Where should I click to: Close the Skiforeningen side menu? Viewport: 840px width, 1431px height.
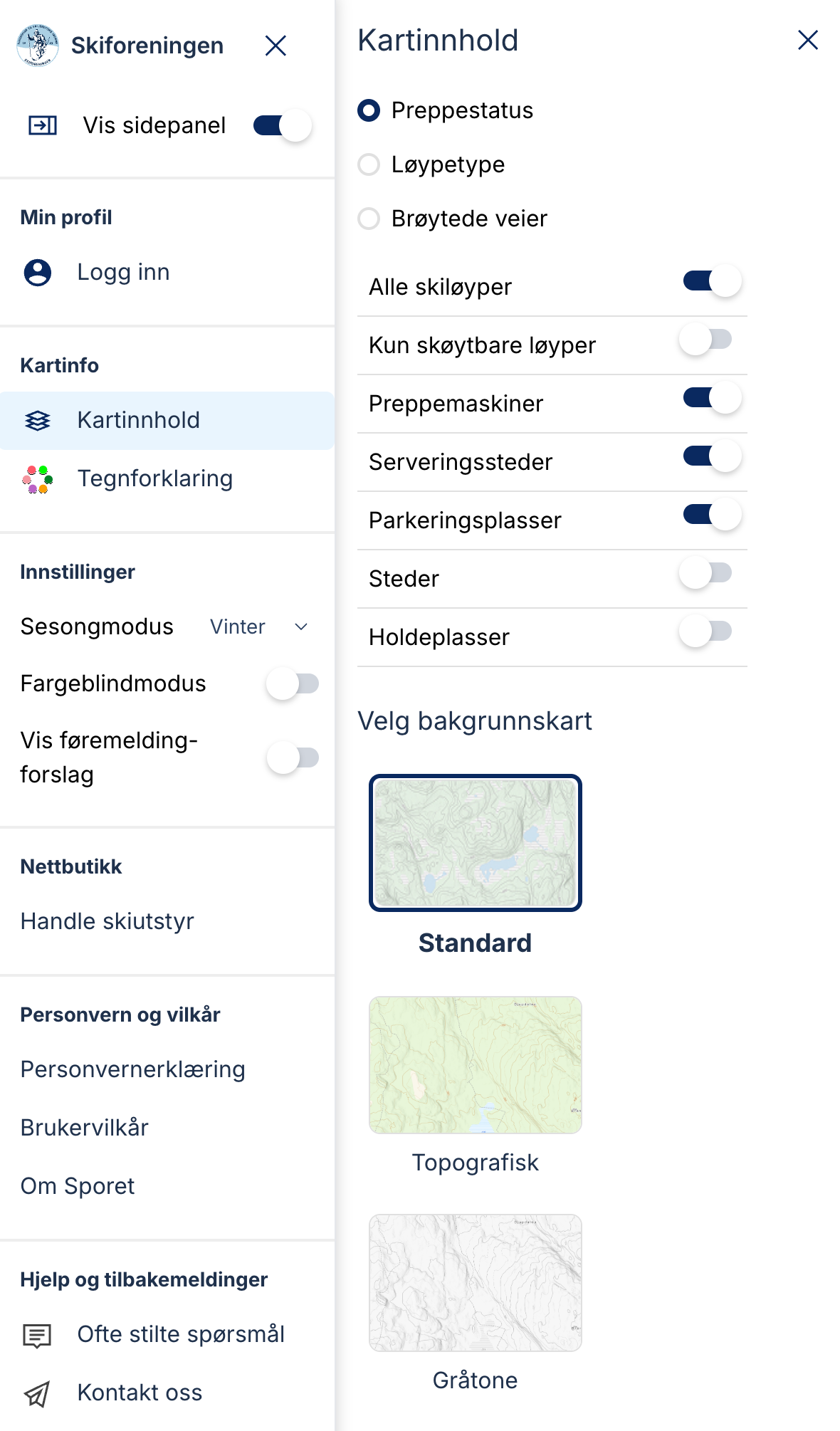point(275,46)
